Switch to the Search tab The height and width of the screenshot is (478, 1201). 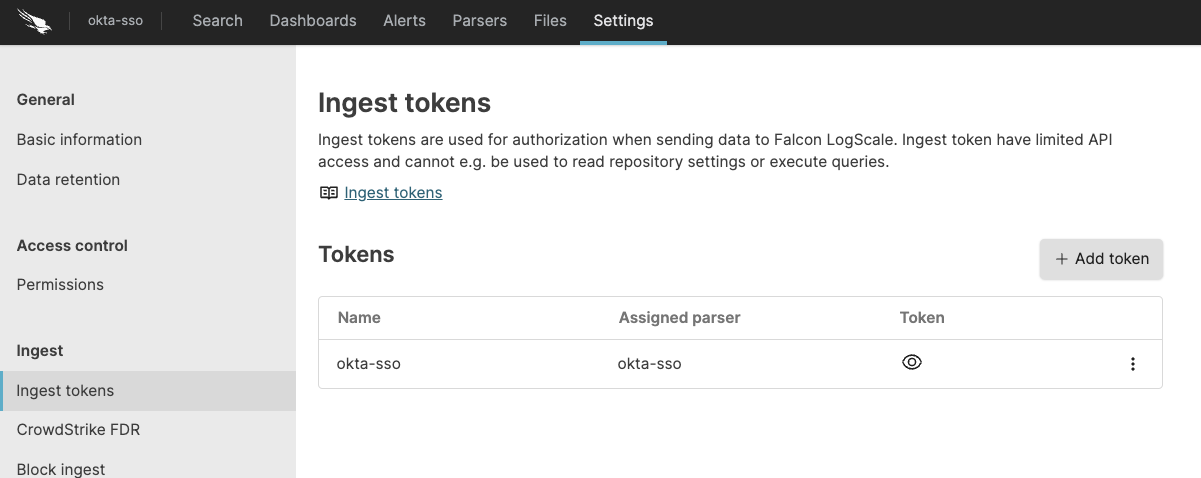(217, 21)
